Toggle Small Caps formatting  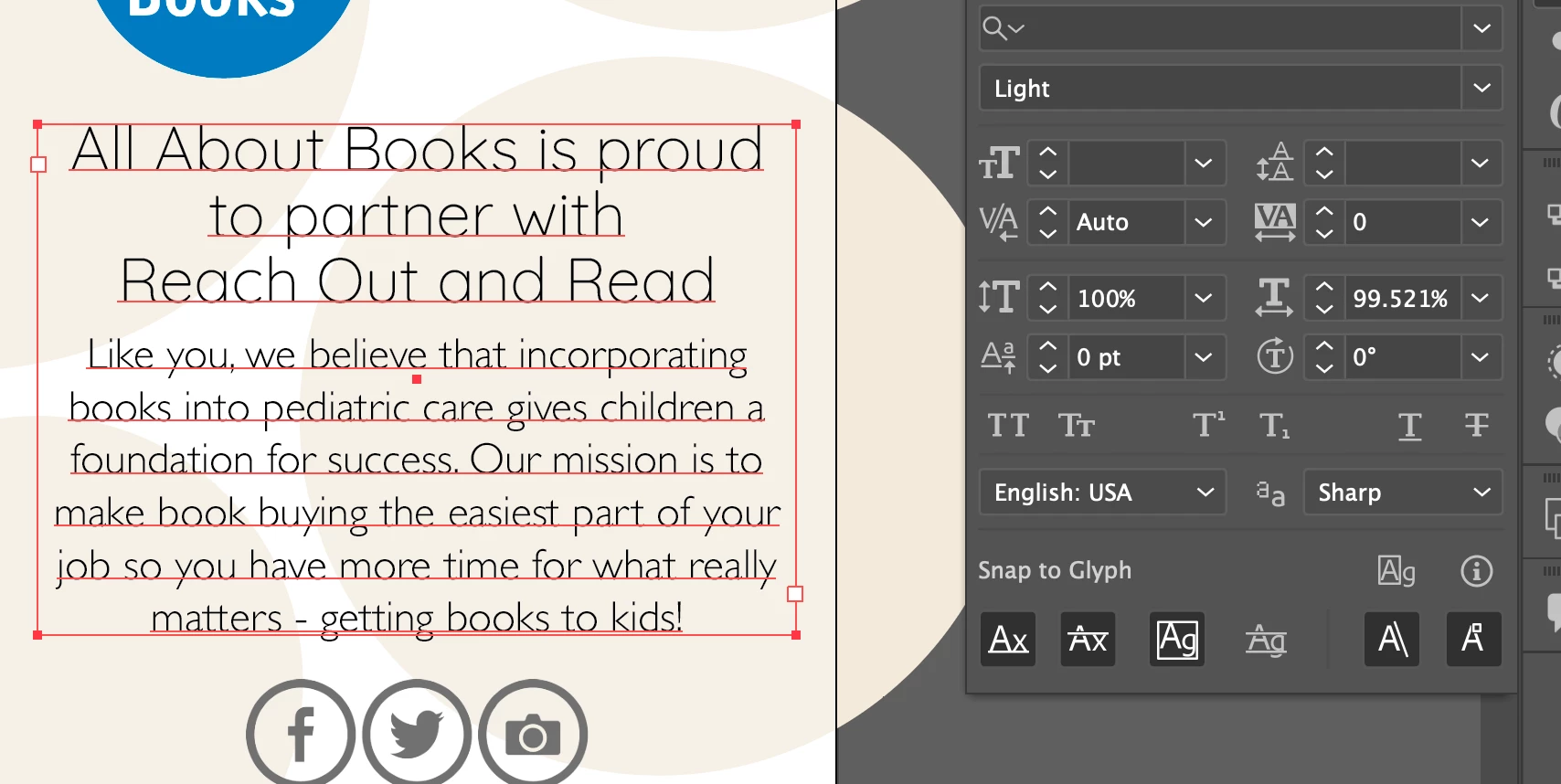(1077, 426)
